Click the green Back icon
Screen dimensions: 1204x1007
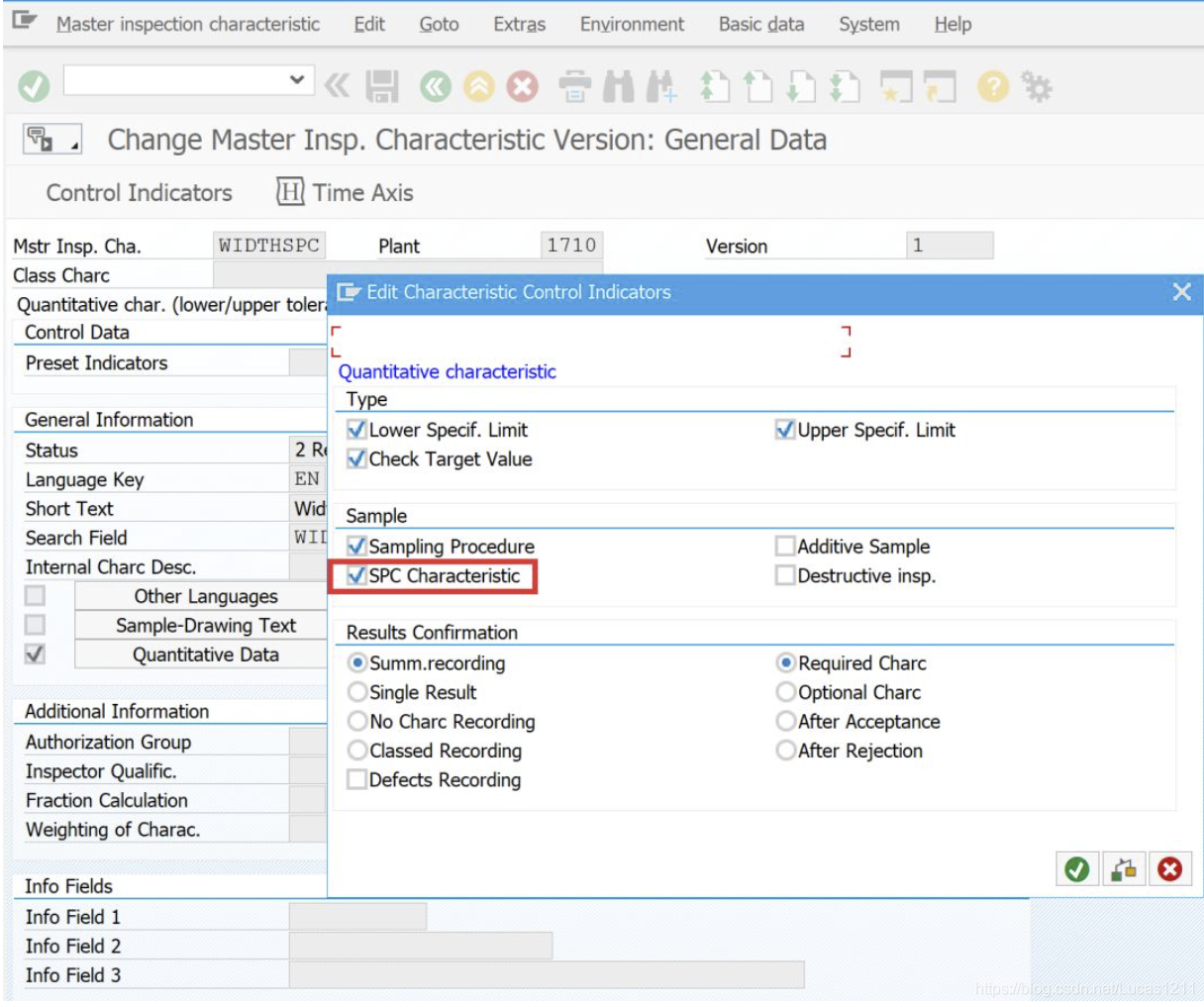pos(436,87)
